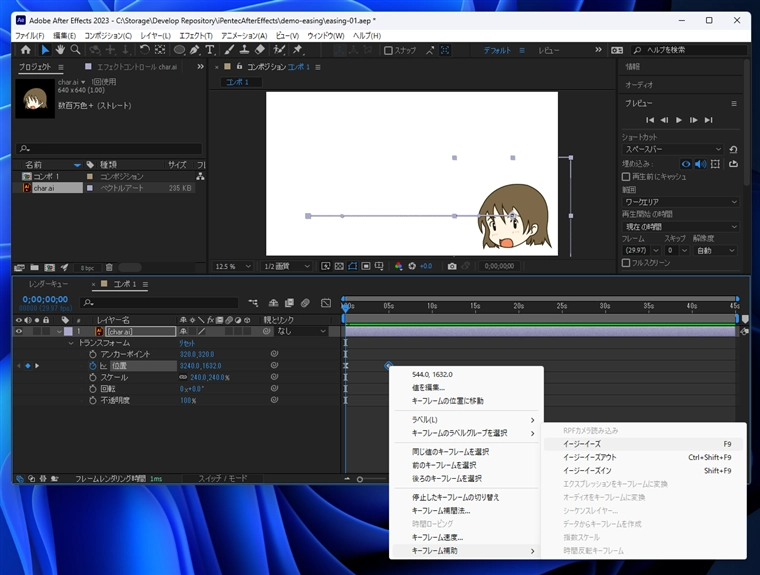Viewport: 760px width, 575px height.
Task: Enable the スナップ checkbox
Action: pos(388,50)
